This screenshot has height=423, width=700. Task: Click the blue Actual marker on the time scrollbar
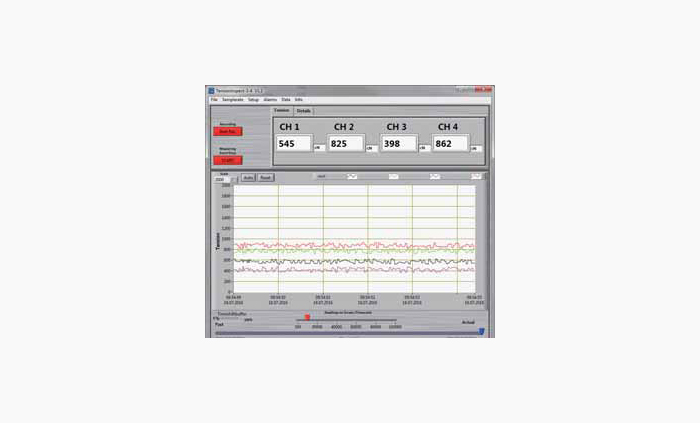click(x=481, y=331)
